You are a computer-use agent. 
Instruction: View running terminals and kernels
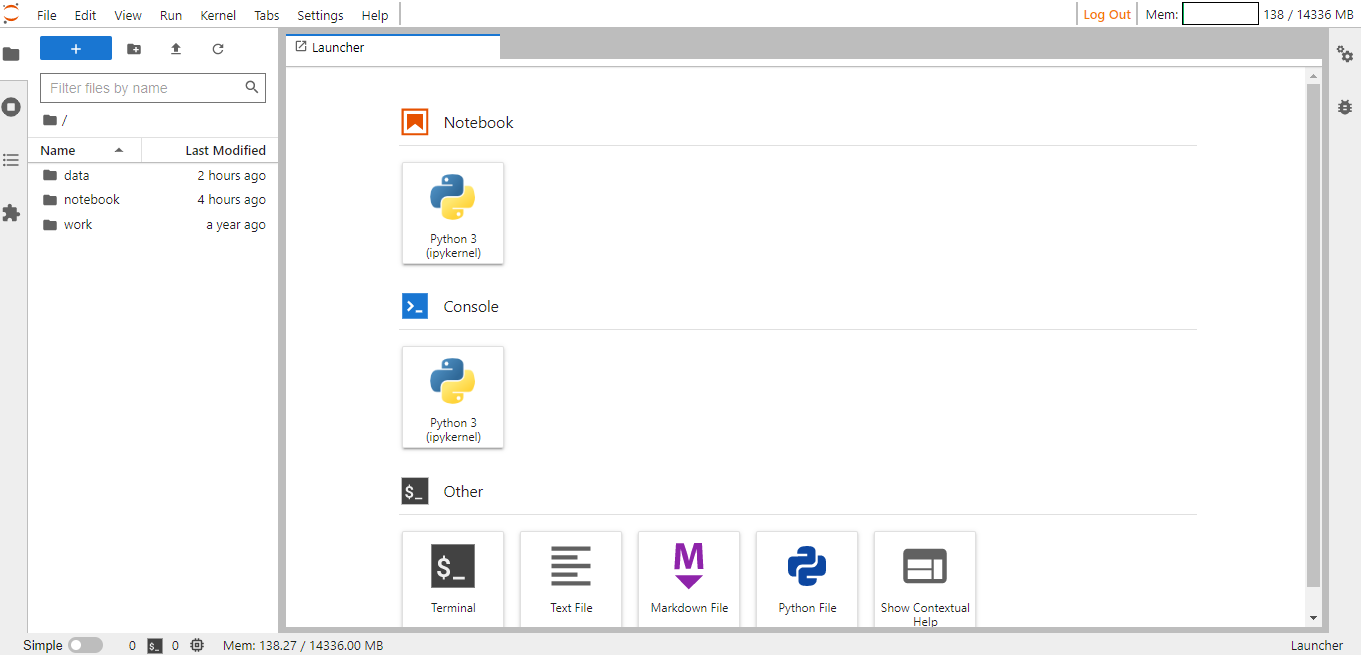coord(12,107)
